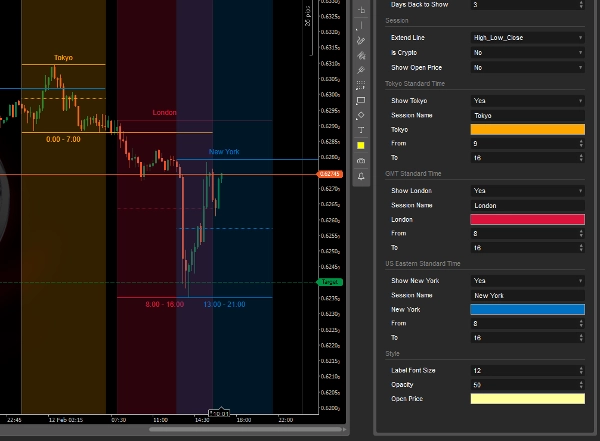Toggle the Show New York option dropdown
The image size is (600, 441).
point(527,280)
